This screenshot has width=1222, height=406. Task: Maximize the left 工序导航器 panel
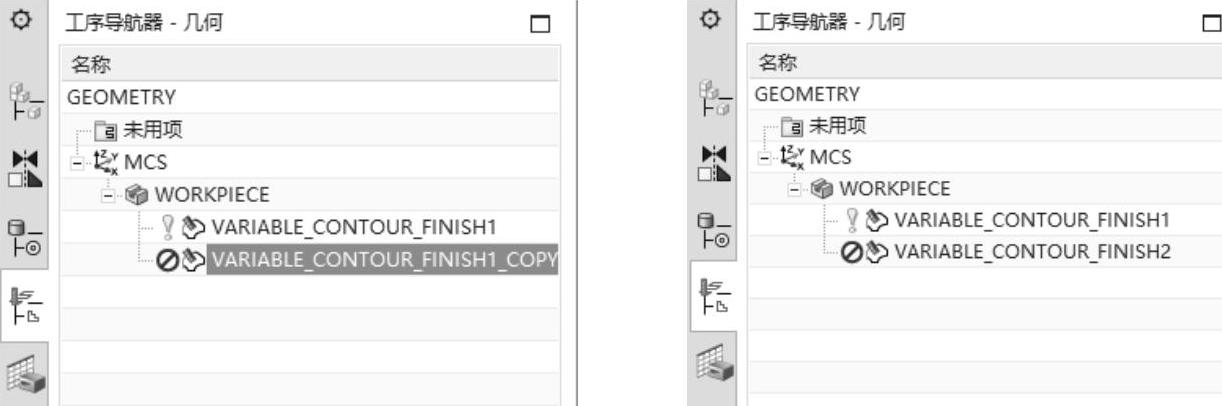point(542,23)
